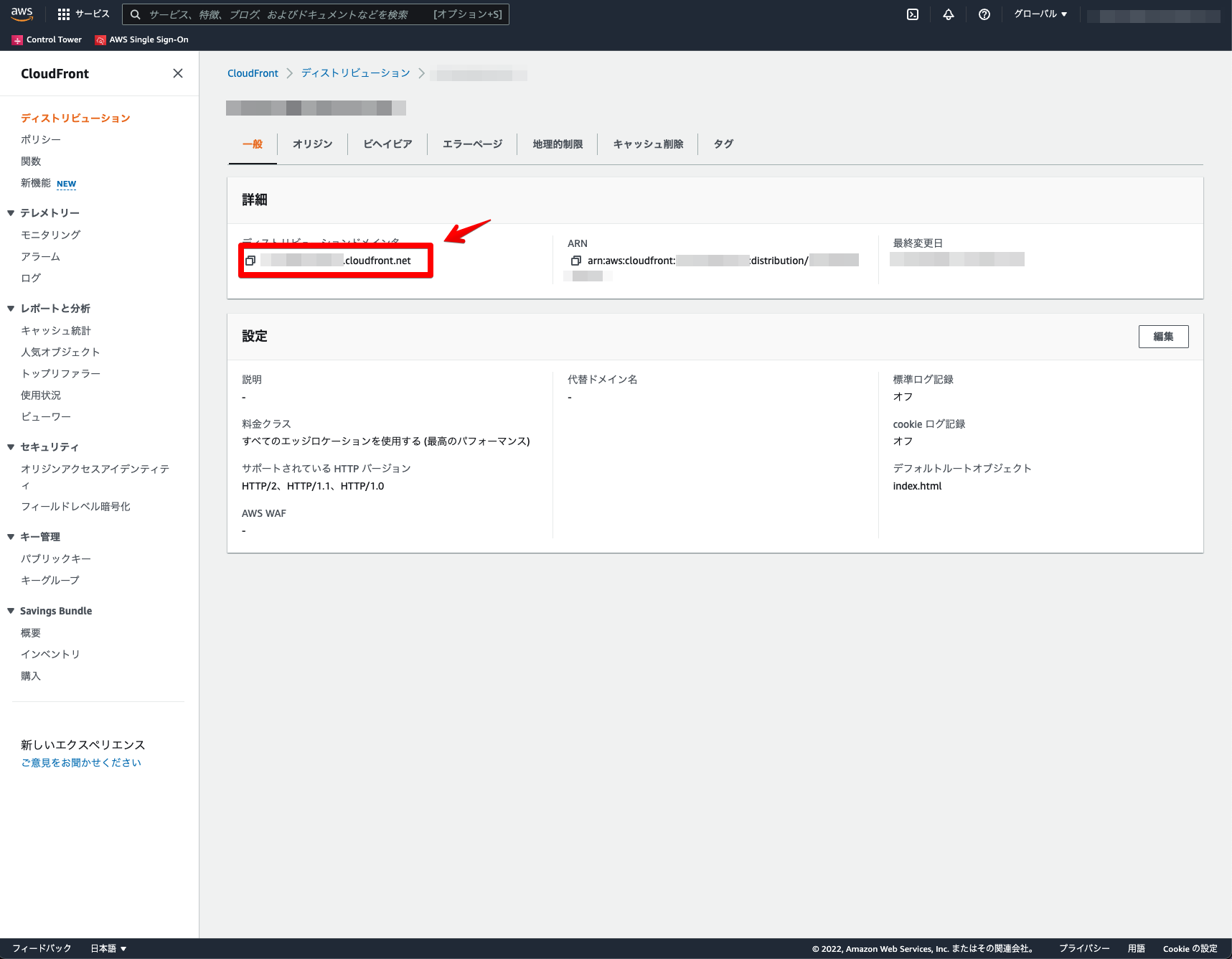This screenshot has width=1232, height=959.
Task: Collapse the Savings Bundle section
Action: (11, 611)
